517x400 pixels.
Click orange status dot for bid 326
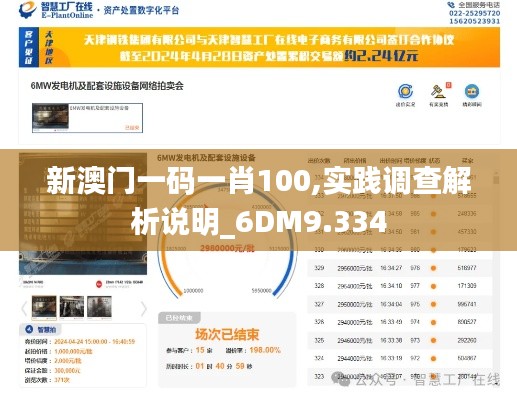tap(433, 322)
